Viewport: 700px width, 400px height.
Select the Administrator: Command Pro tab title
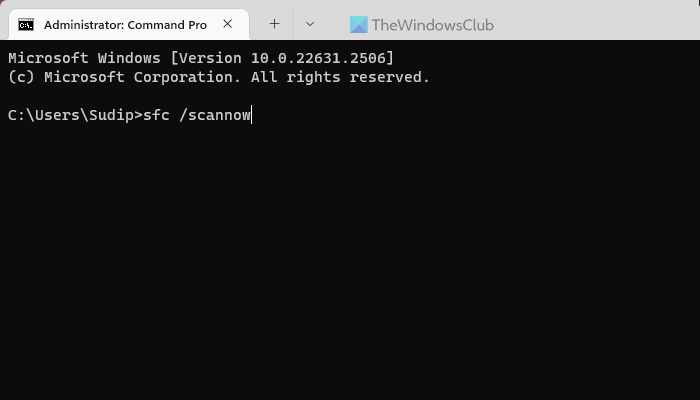[125, 25]
